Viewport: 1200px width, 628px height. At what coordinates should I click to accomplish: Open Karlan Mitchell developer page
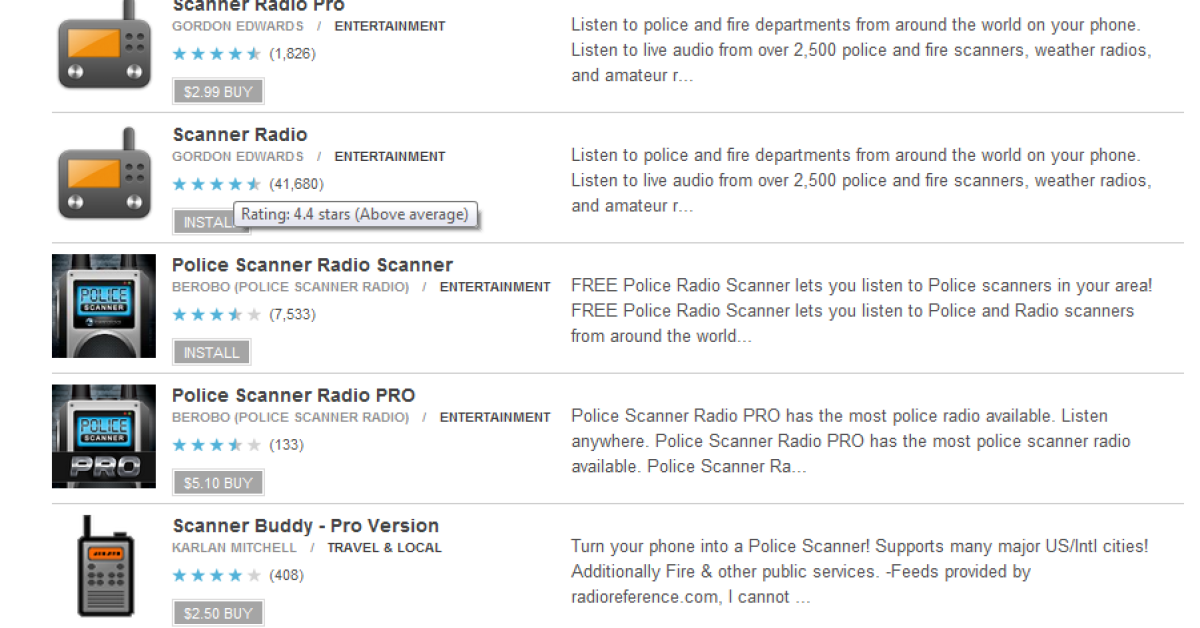(234, 548)
